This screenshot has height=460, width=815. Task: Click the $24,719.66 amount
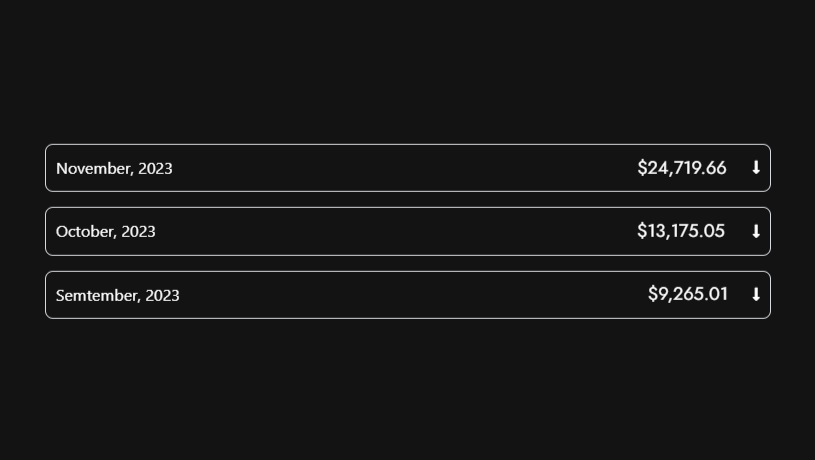point(682,168)
